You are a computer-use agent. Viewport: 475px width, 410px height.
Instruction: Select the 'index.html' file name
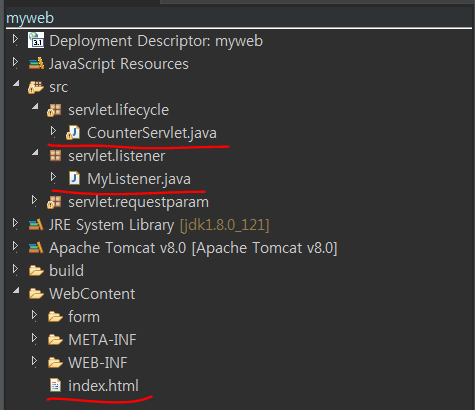pyautogui.click(x=103, y=386)
